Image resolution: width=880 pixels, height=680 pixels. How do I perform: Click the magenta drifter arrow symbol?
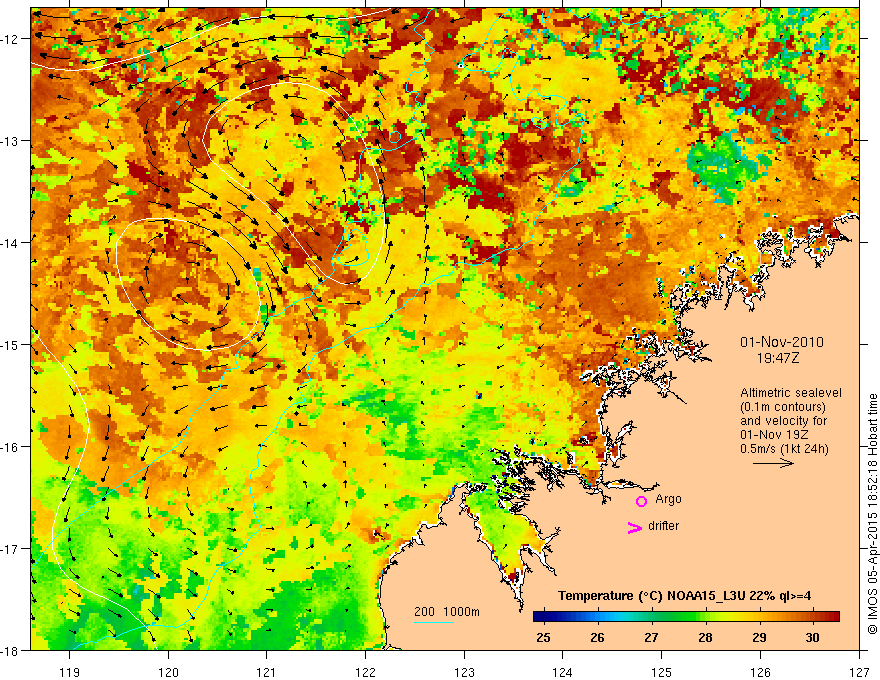tap(635, 527)
